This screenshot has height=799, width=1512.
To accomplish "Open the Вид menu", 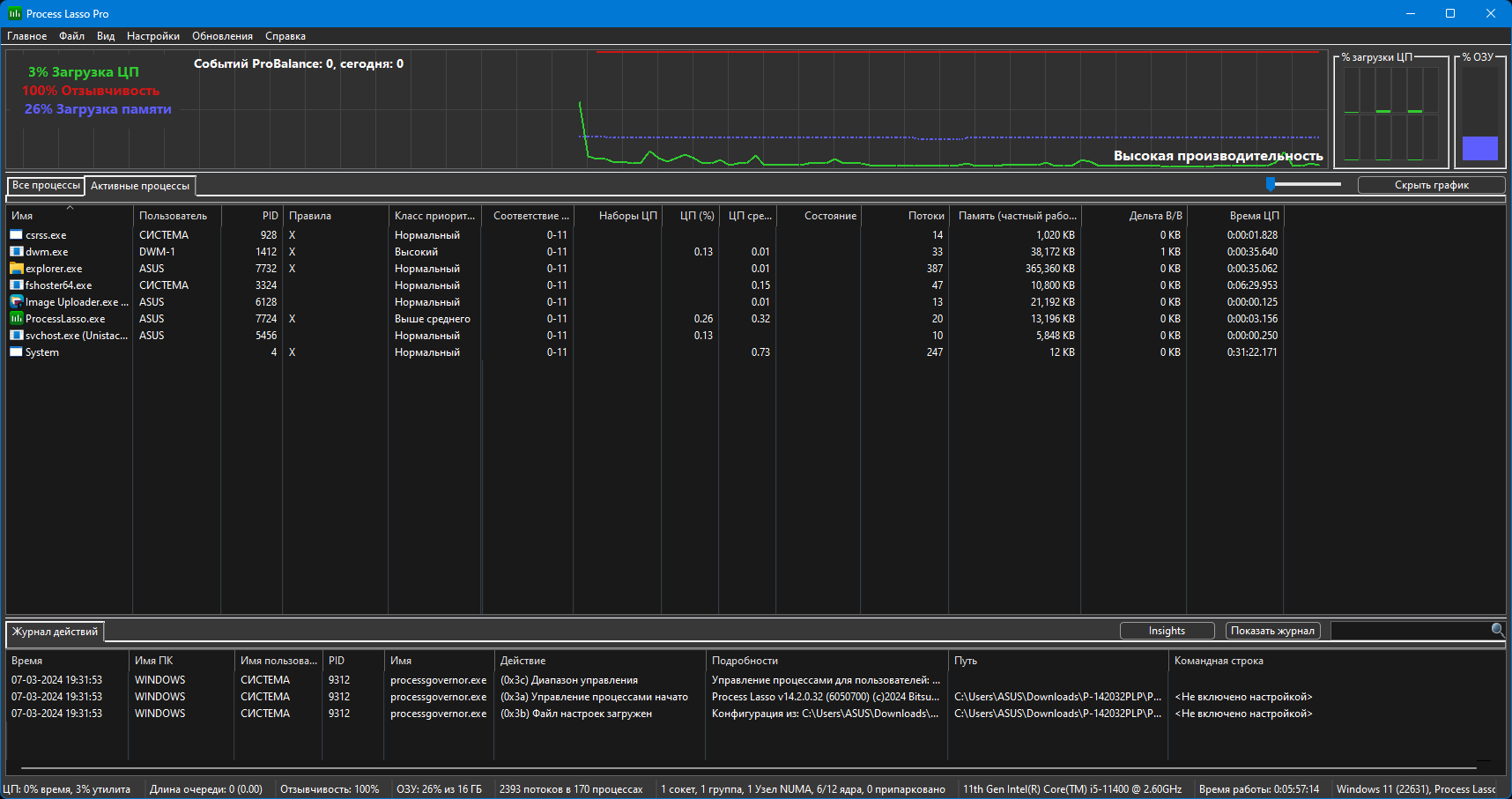I will pyautogui.click(x=106, y=36).
